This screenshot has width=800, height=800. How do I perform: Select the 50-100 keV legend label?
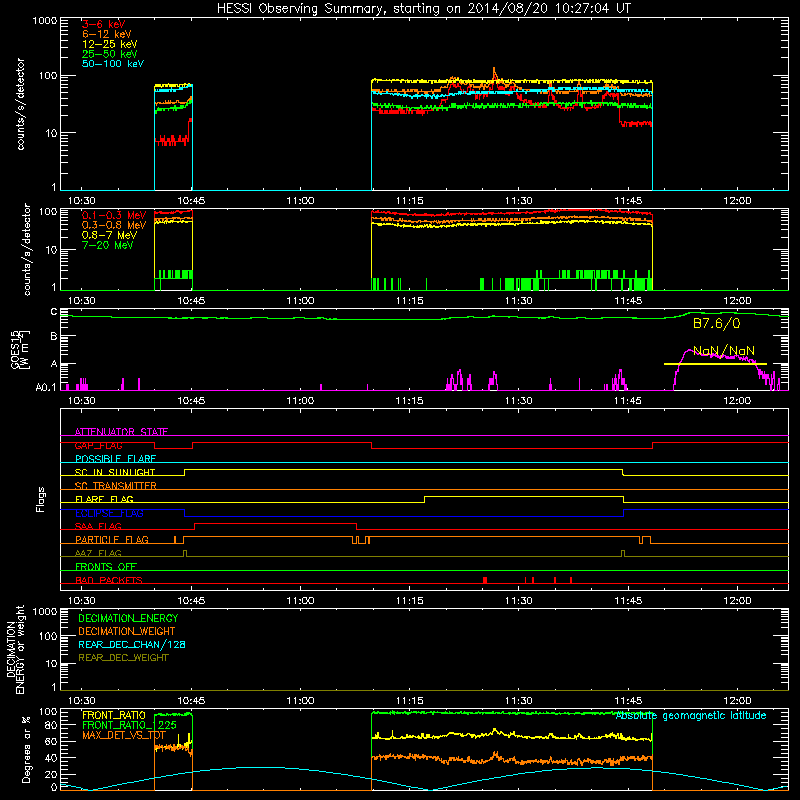pyautogui.click(x=113, y=63)
